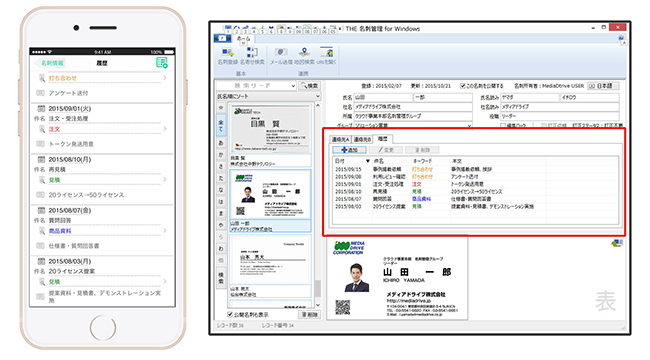Enable the 編集ロック checkbox
This screenshot has width=650, height=360.
503,125
